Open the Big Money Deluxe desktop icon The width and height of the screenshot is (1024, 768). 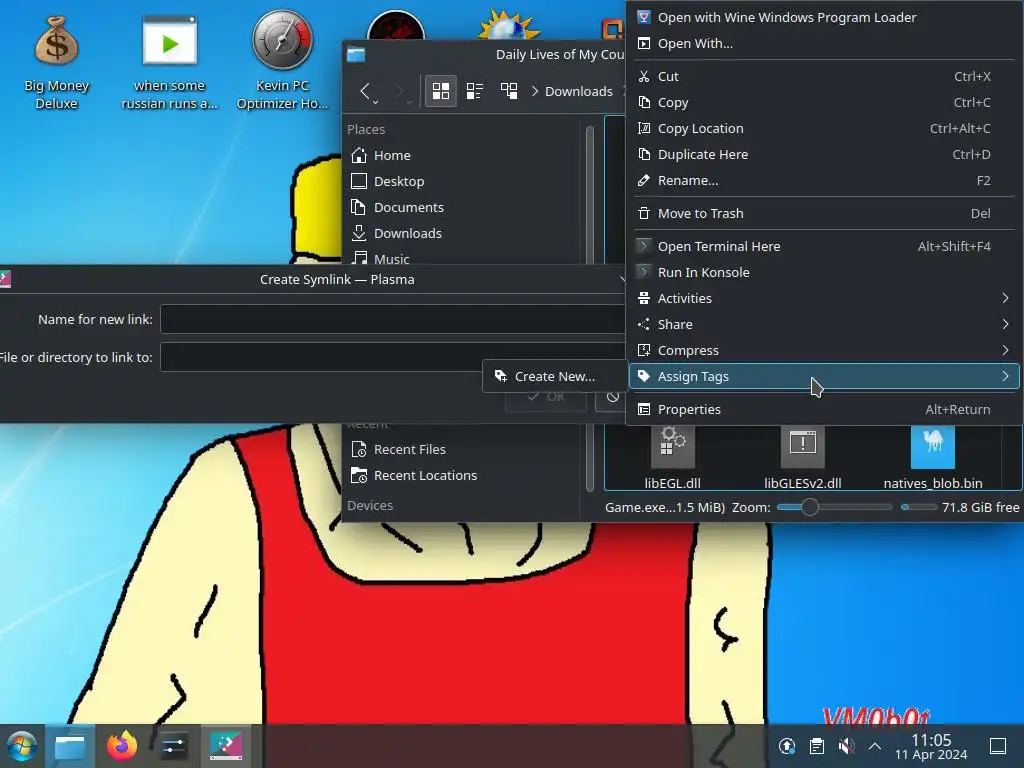[57, 62]
